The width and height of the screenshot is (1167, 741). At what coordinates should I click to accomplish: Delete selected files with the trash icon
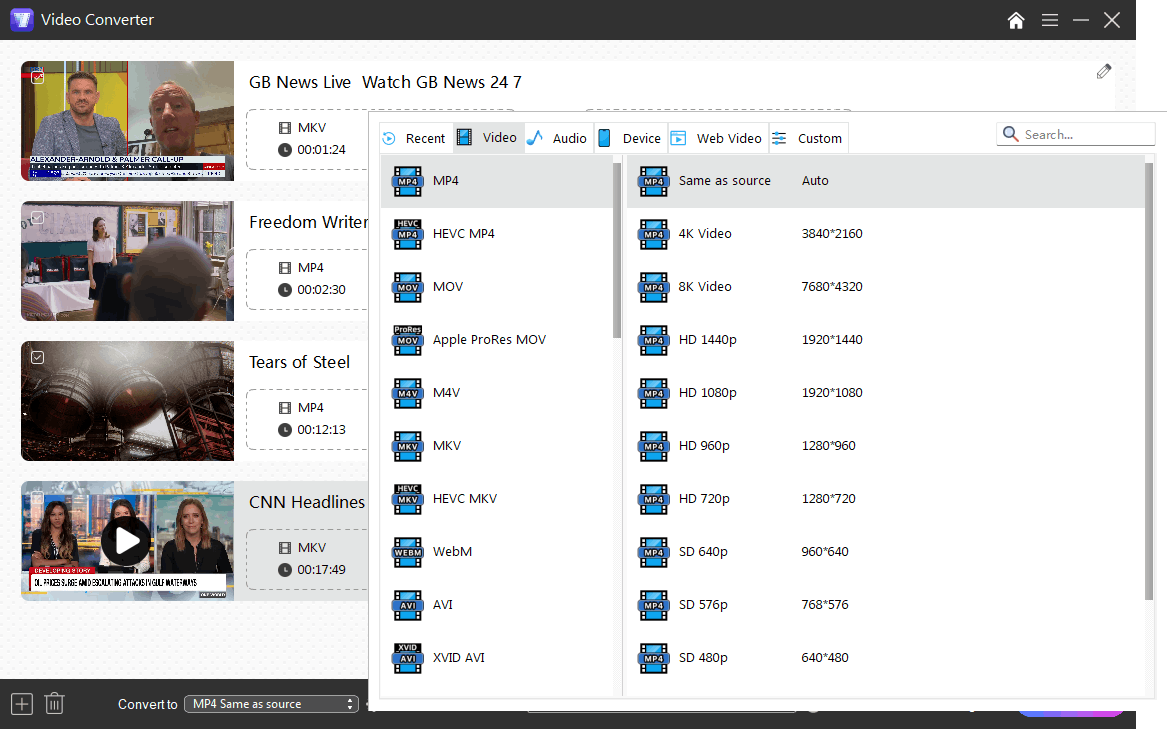54,704
